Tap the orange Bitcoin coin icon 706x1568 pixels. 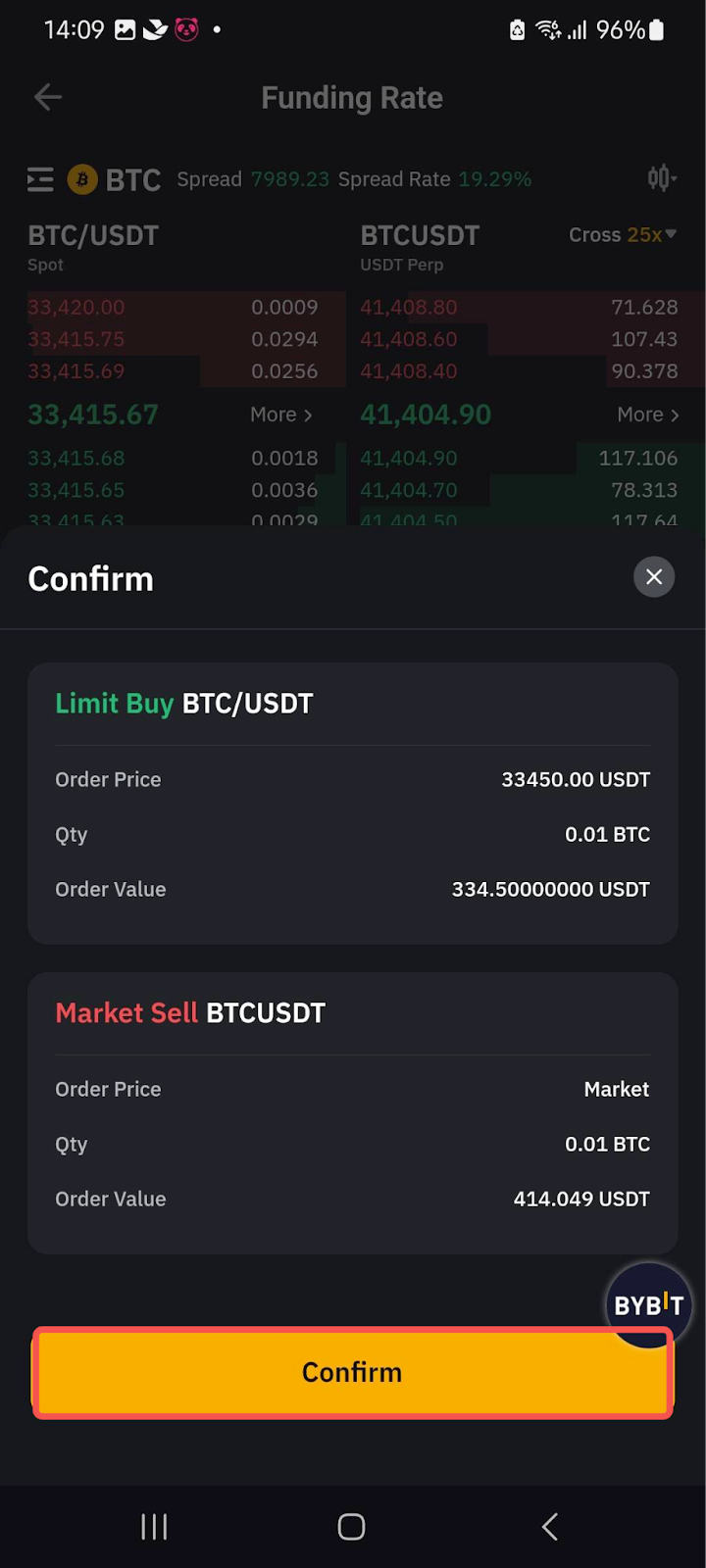(x=82, y=179)
